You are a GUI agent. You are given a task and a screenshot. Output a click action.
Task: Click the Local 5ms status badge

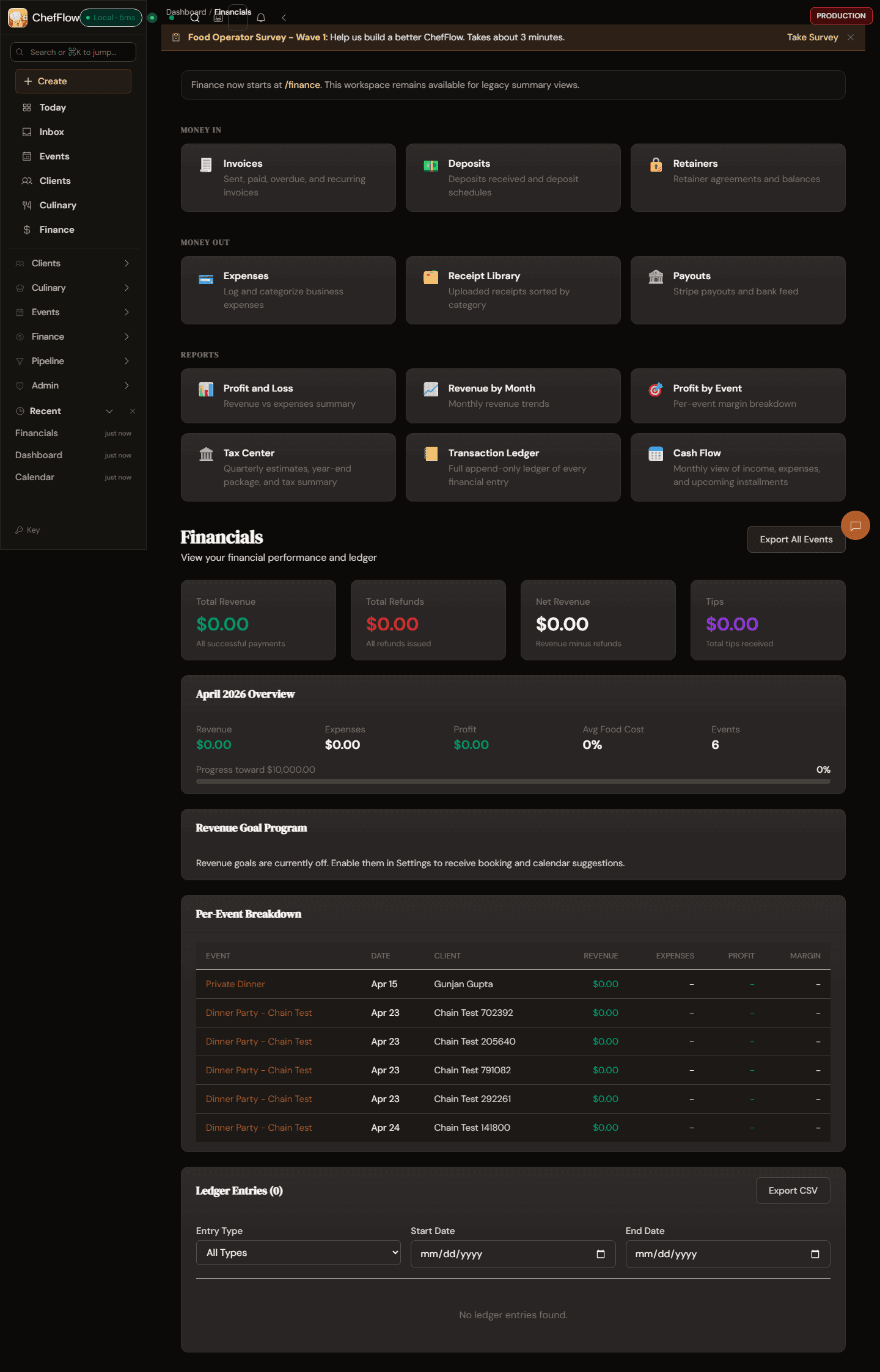coord(111,18)
